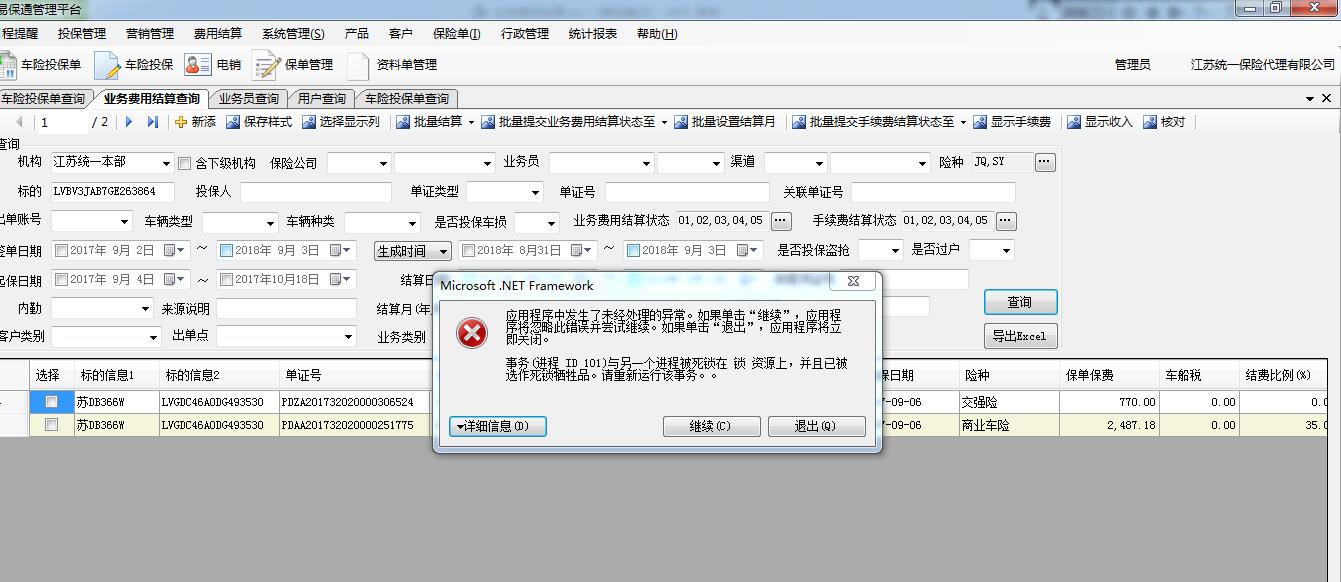Image resolution: width=1341 pixels, height=582 pixels.
Task: Click 继续(C) in the error dialog
Action: [x=711, y=426]
